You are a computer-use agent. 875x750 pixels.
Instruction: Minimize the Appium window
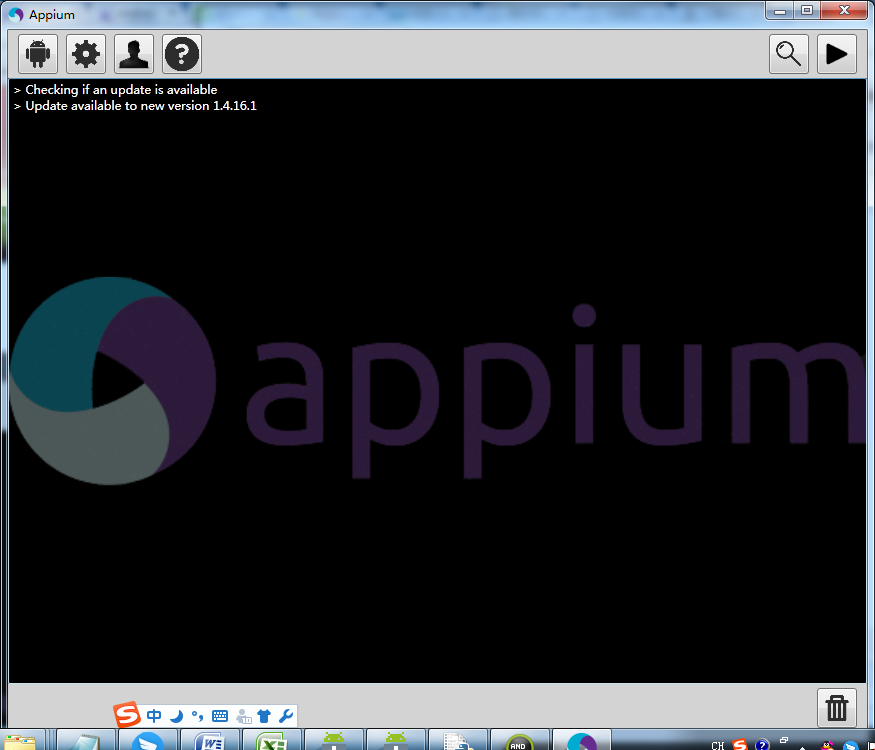pyautogui.click(x=780, y=11)
